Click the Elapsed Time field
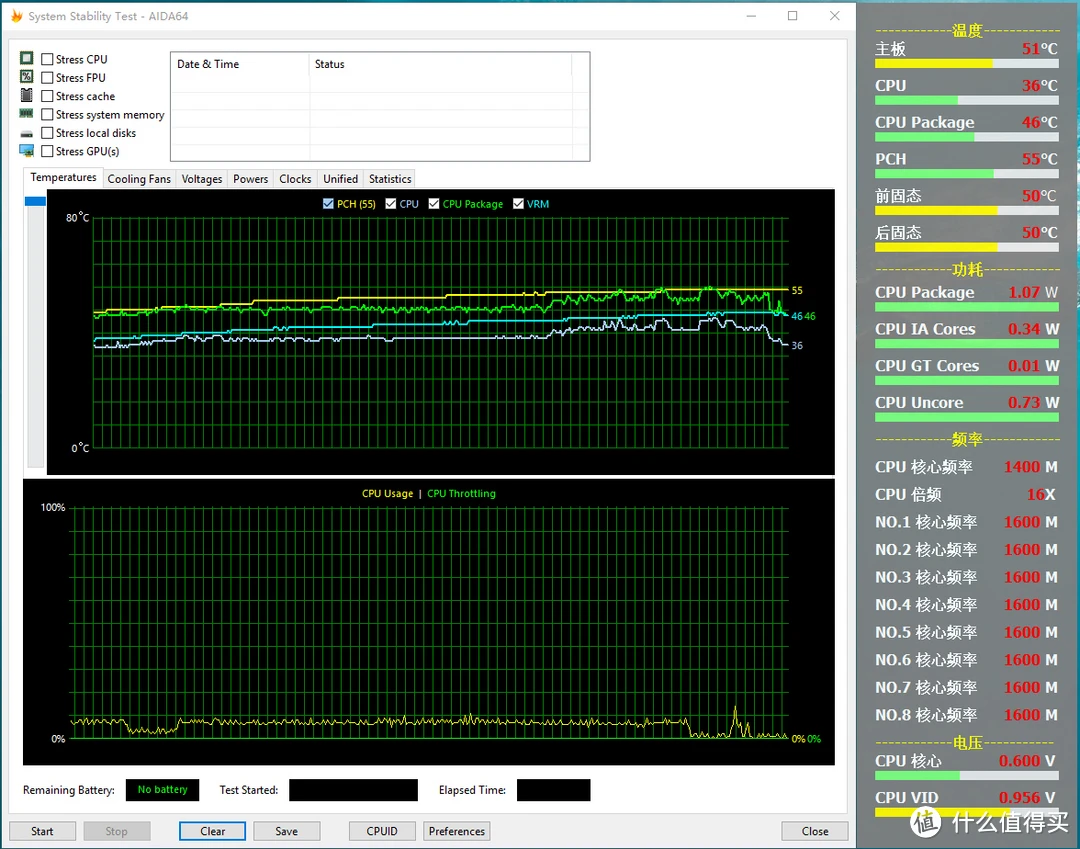1080x849 pixels. 554,790
